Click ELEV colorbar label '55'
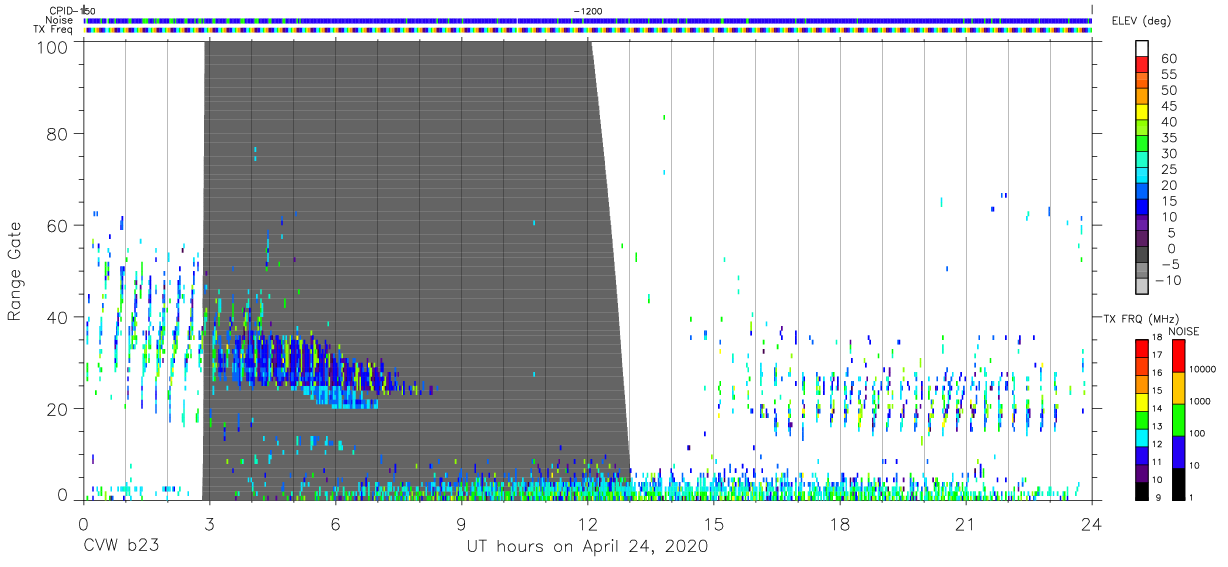The image size is (1228, 567). (x=1169, y=75)
